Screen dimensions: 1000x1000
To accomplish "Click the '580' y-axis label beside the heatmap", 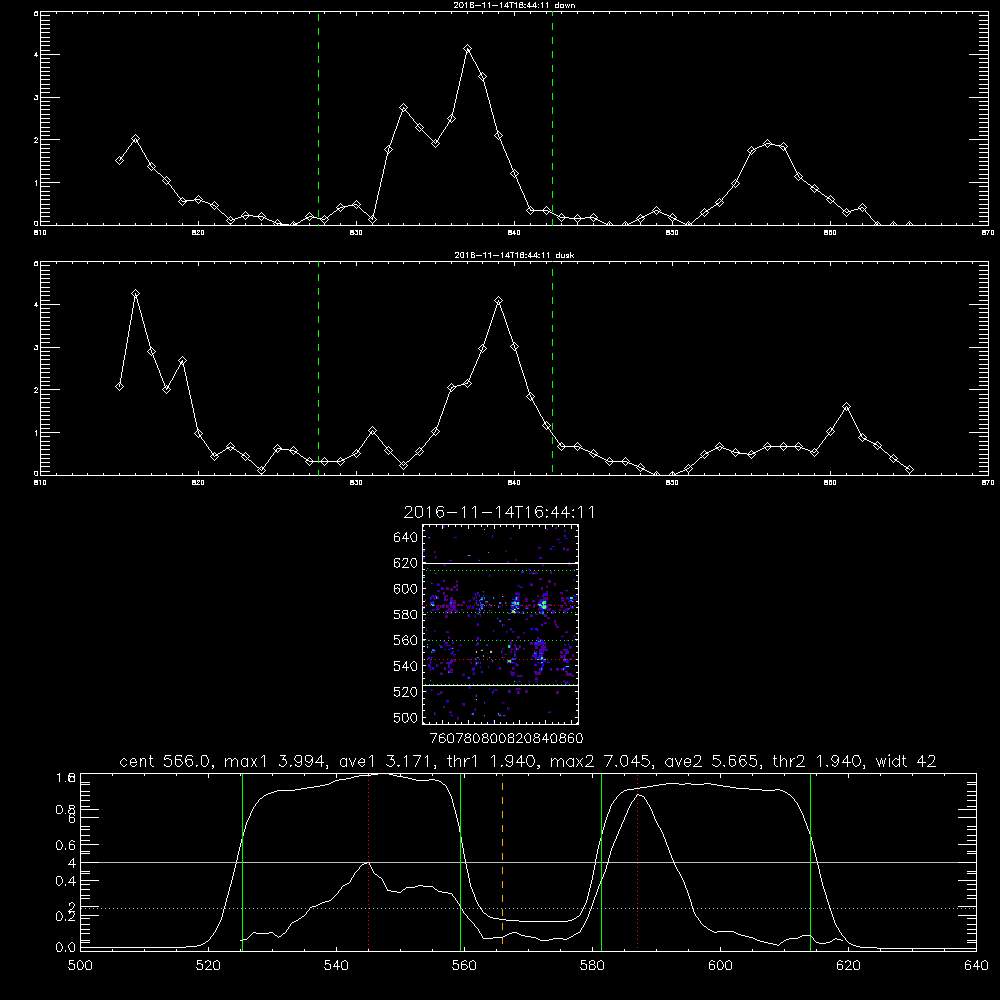I will [x=406, y=615].
